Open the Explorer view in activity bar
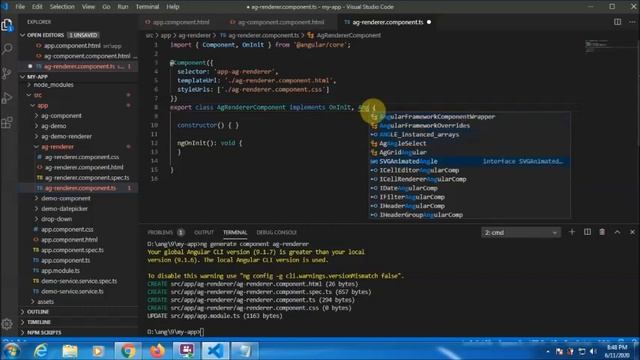Screen dimensions: 640x360 [x=7, y=25]
